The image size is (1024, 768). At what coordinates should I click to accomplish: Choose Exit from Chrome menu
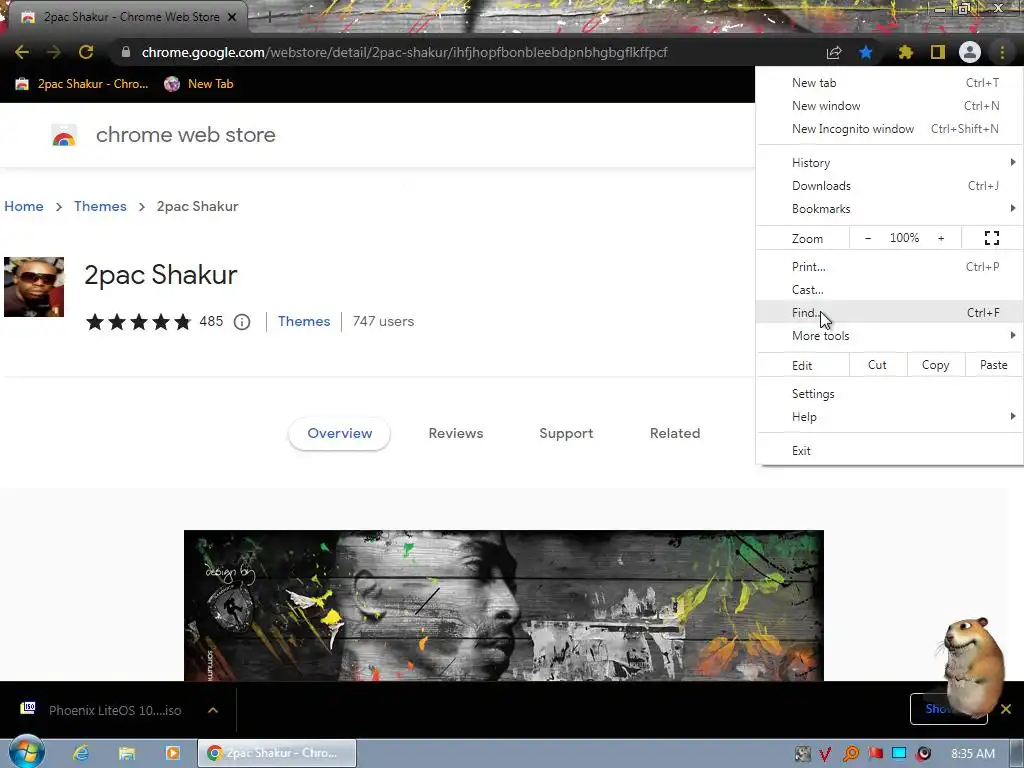click(889, 451)
